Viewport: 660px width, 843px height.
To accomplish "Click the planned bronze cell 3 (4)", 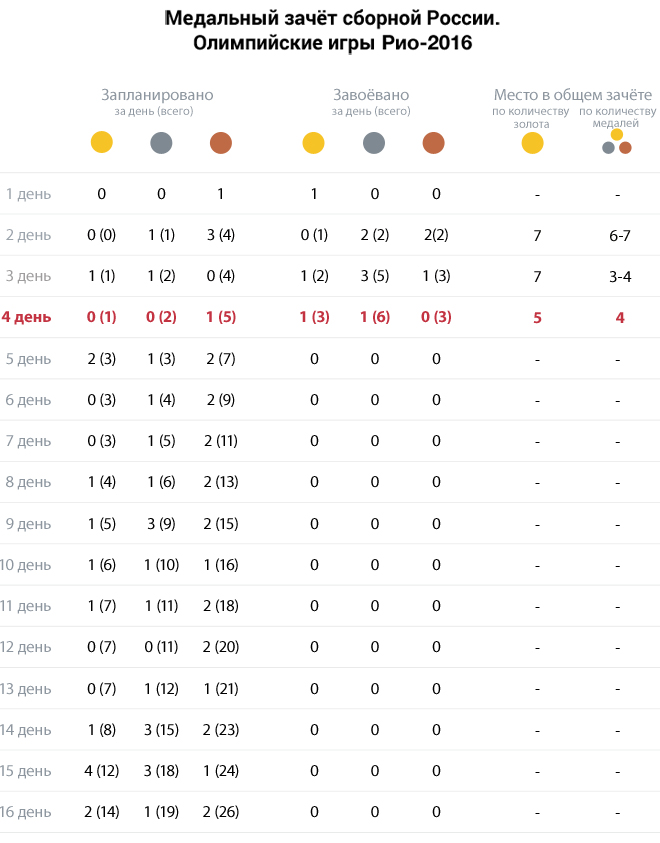I will 221,235.
